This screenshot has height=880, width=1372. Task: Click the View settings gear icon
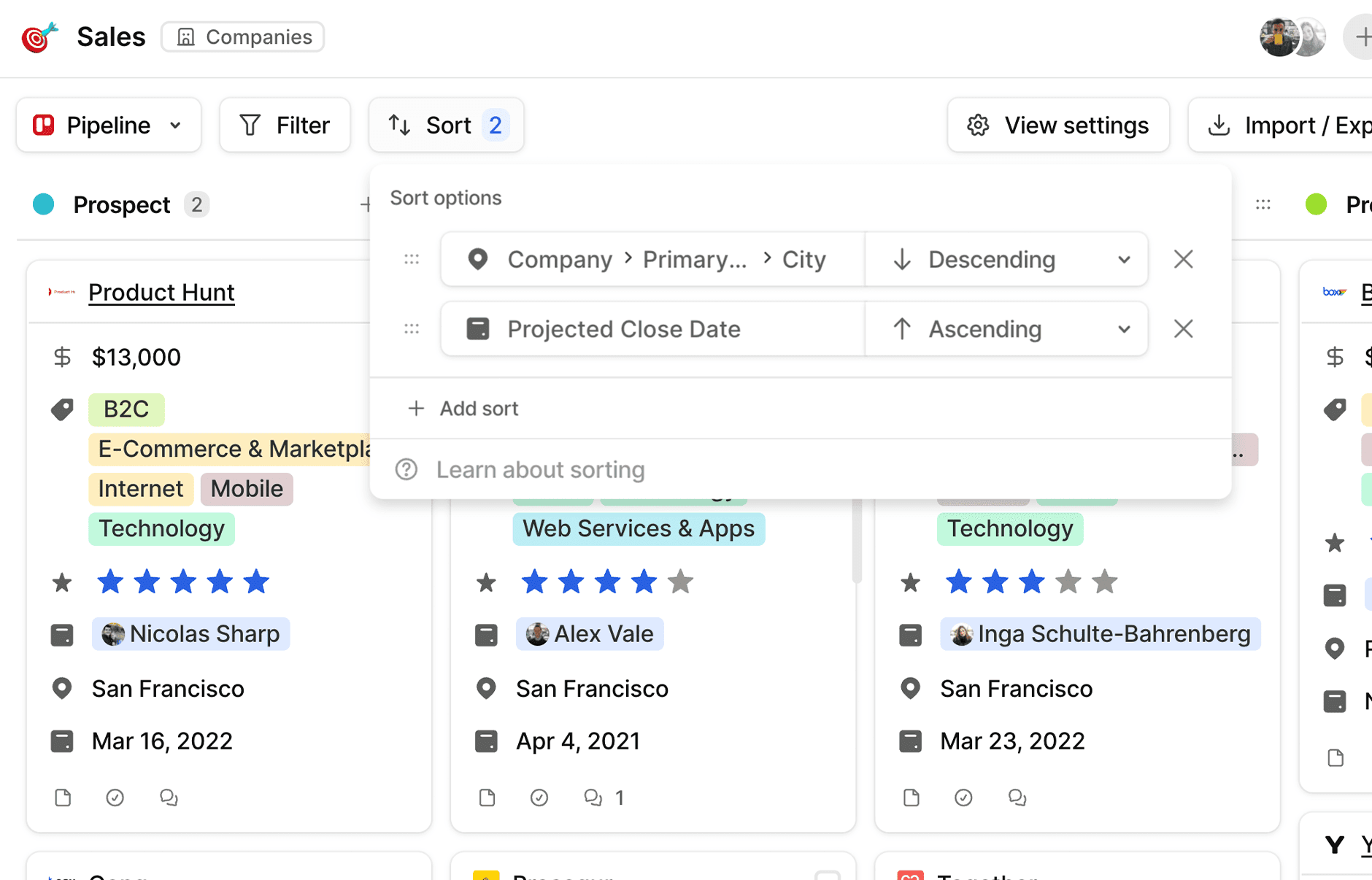[x=978, y=125]
